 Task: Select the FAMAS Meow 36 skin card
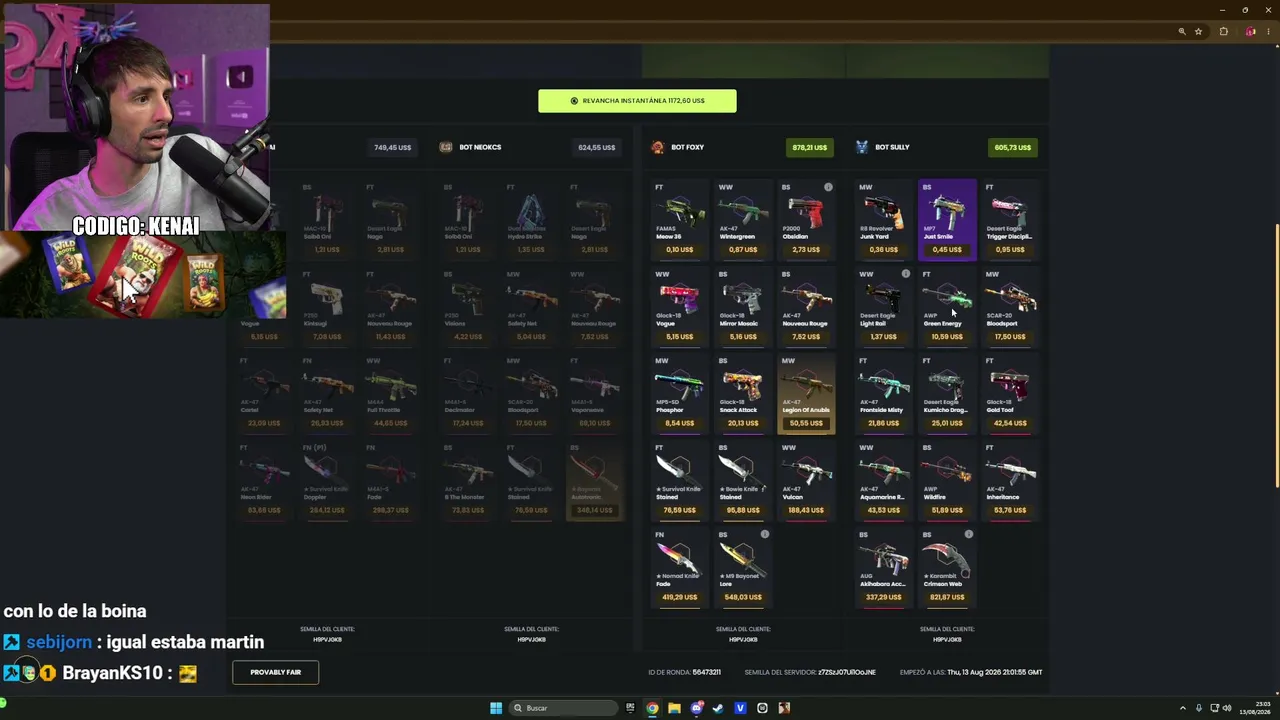point(679,219)
